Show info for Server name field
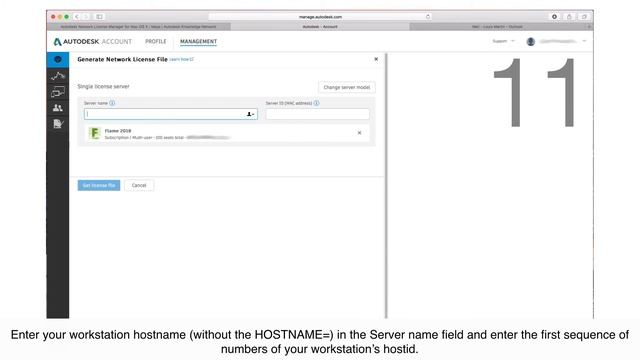This screenshot has height=360, width=640. click(112, 103)
